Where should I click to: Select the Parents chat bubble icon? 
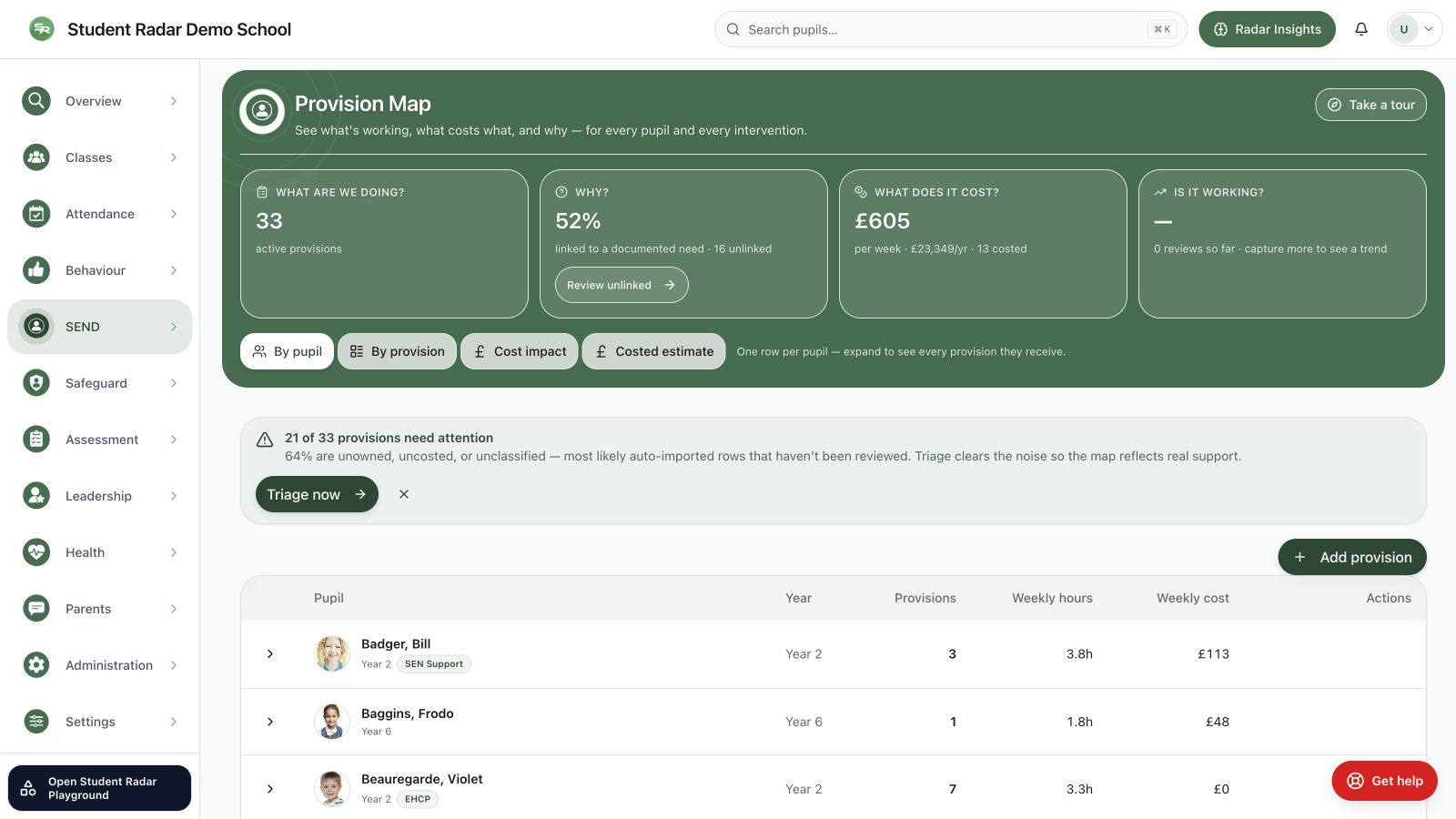click(36, 609)
